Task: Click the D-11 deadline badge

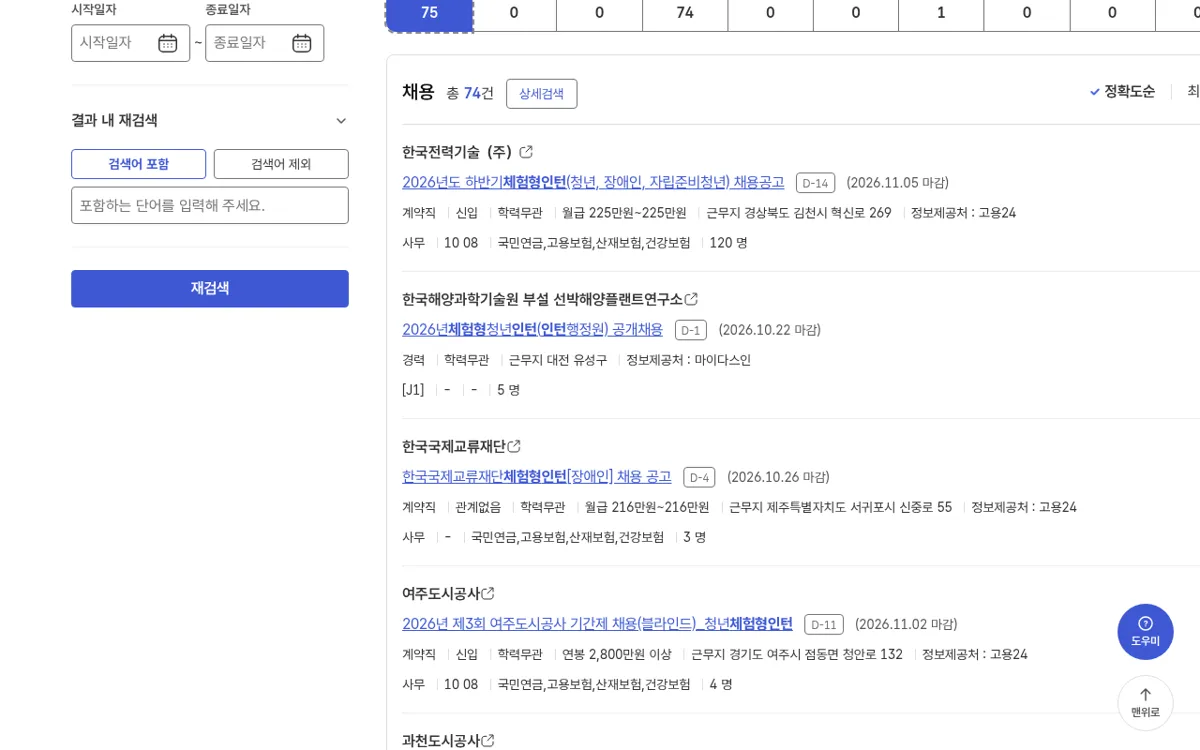Action: tap(824, 624)
